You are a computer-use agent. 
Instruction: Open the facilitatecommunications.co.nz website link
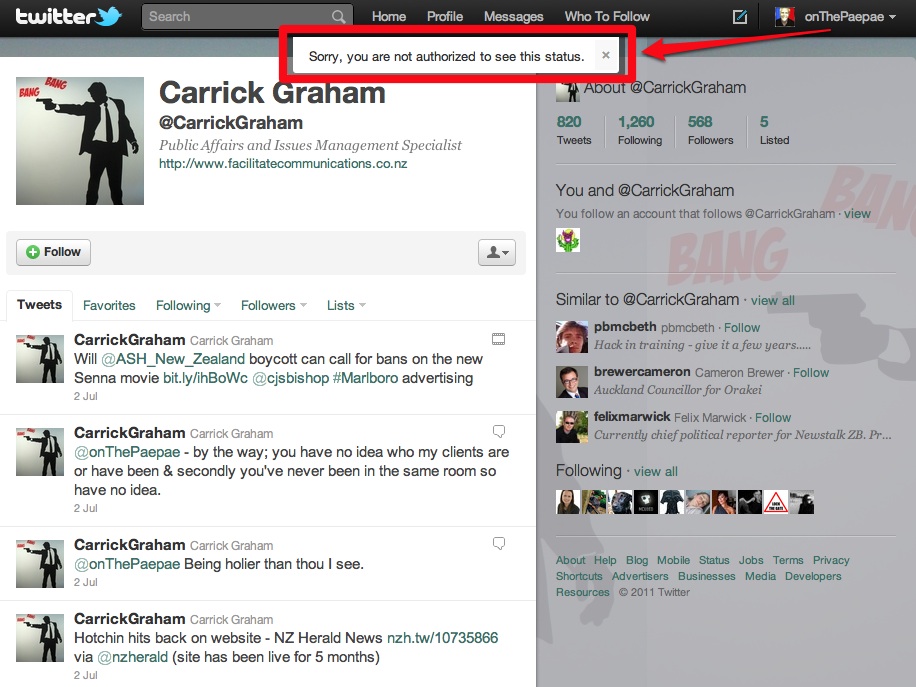pos(283,164)
